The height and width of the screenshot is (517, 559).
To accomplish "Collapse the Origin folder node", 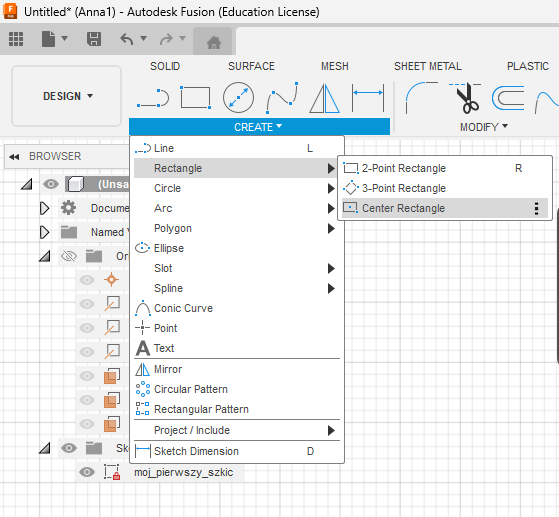I will point(45,256).
